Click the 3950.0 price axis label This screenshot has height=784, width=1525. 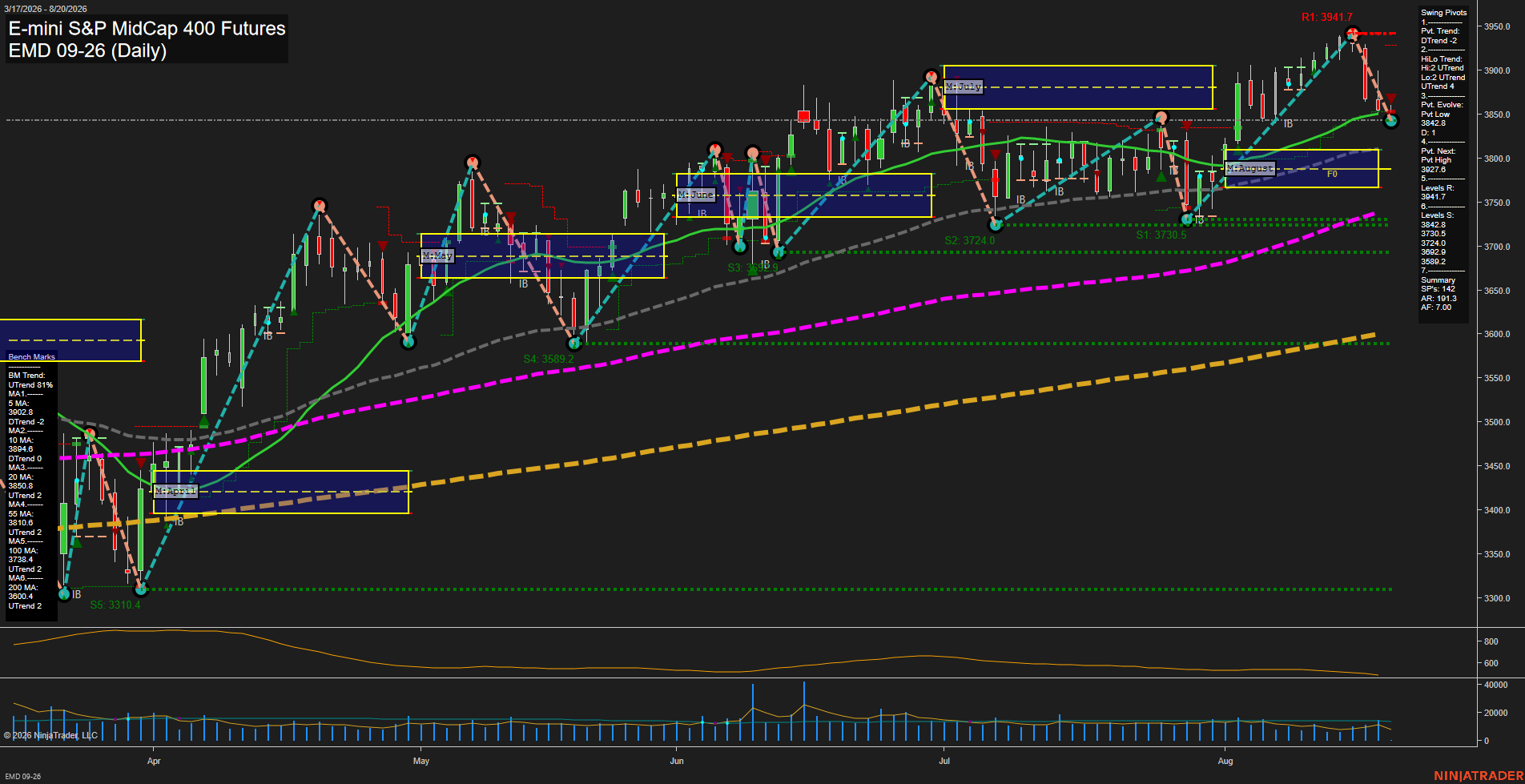[x=1497, y=27]
